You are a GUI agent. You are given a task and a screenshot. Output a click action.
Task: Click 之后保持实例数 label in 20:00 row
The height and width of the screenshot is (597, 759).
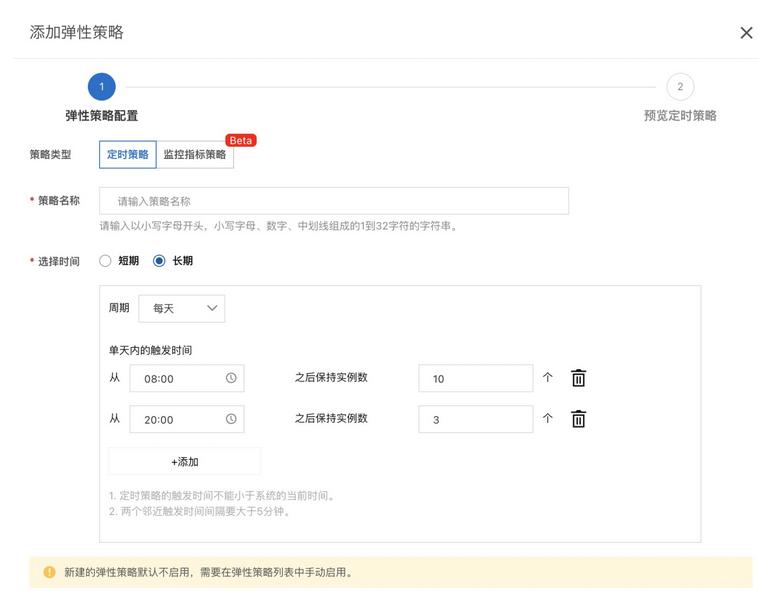pyautogui.click(x=332, y=418)
